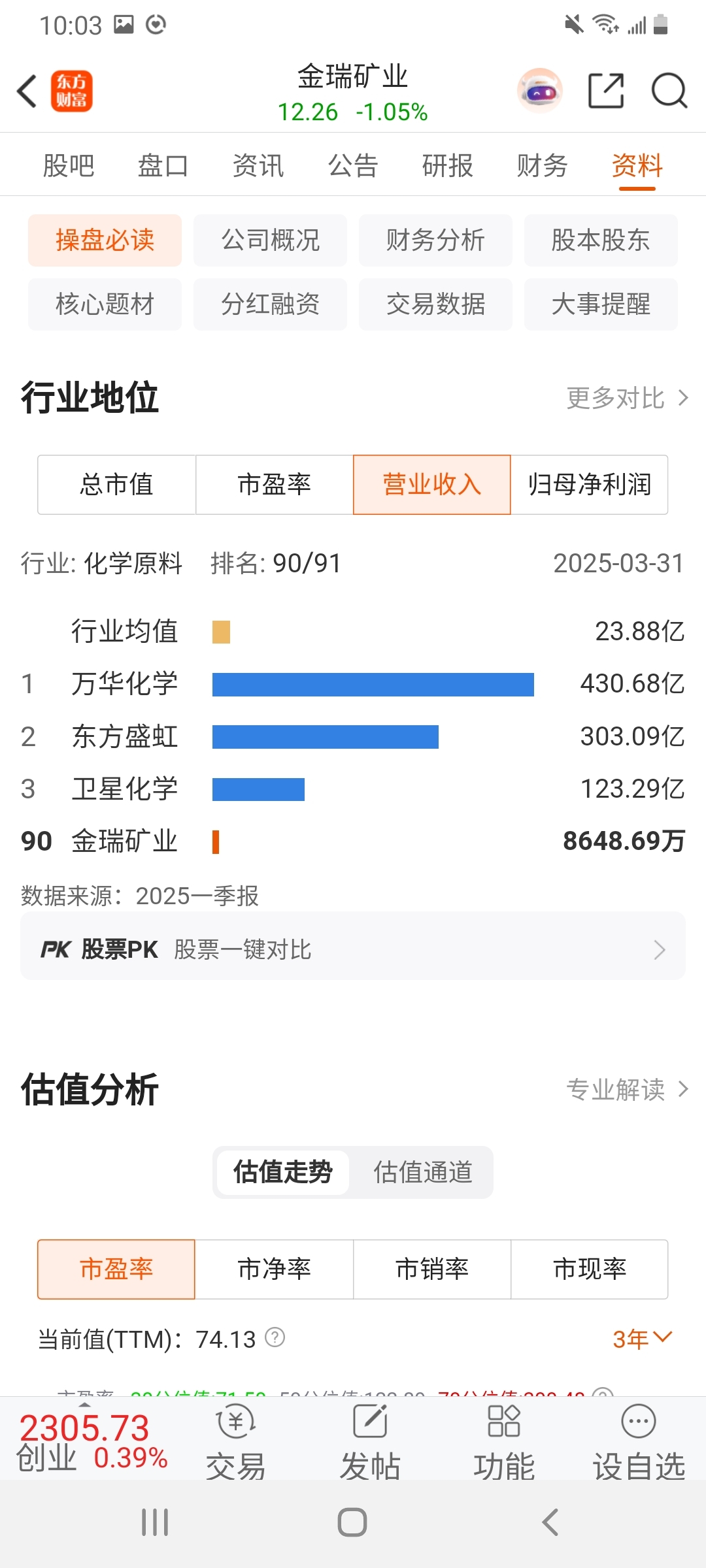Tap the share export icon
The image size is (706, 1568).
[x=606, y=90]
